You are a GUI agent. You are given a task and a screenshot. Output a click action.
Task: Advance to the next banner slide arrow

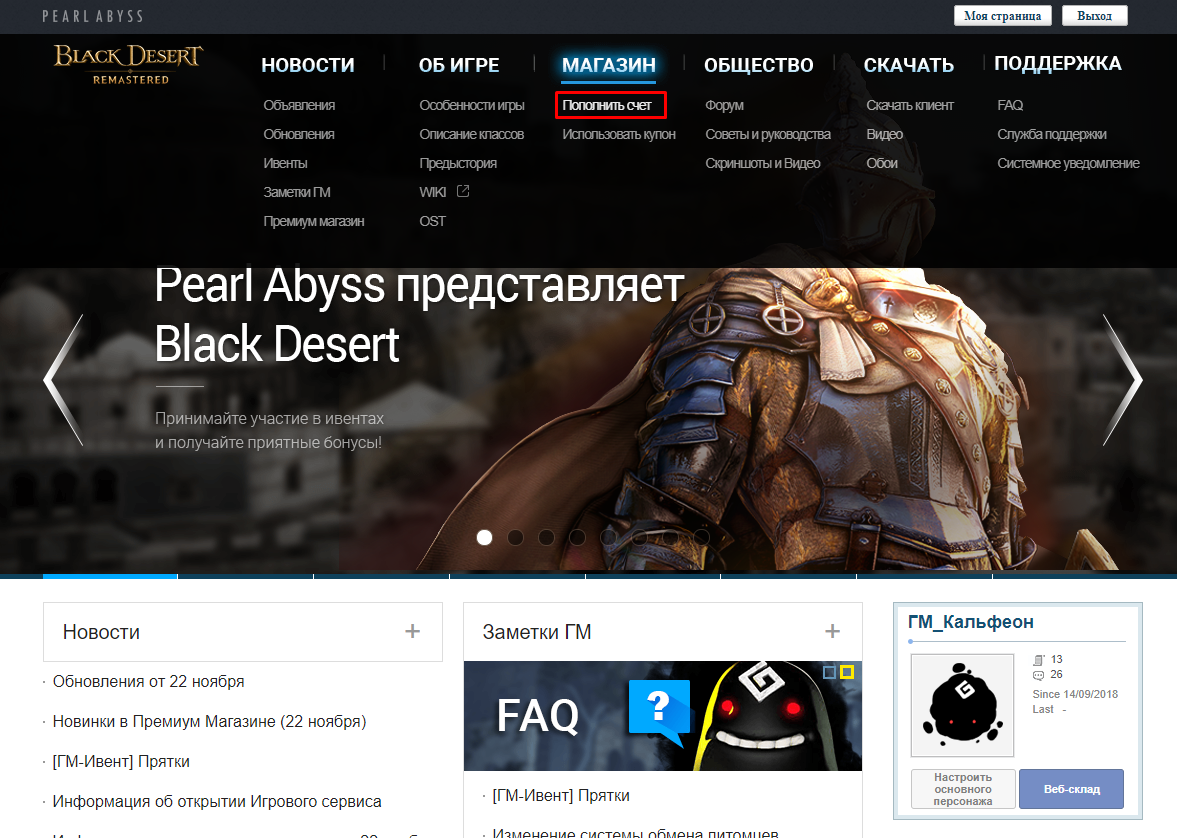(1122, 380)
